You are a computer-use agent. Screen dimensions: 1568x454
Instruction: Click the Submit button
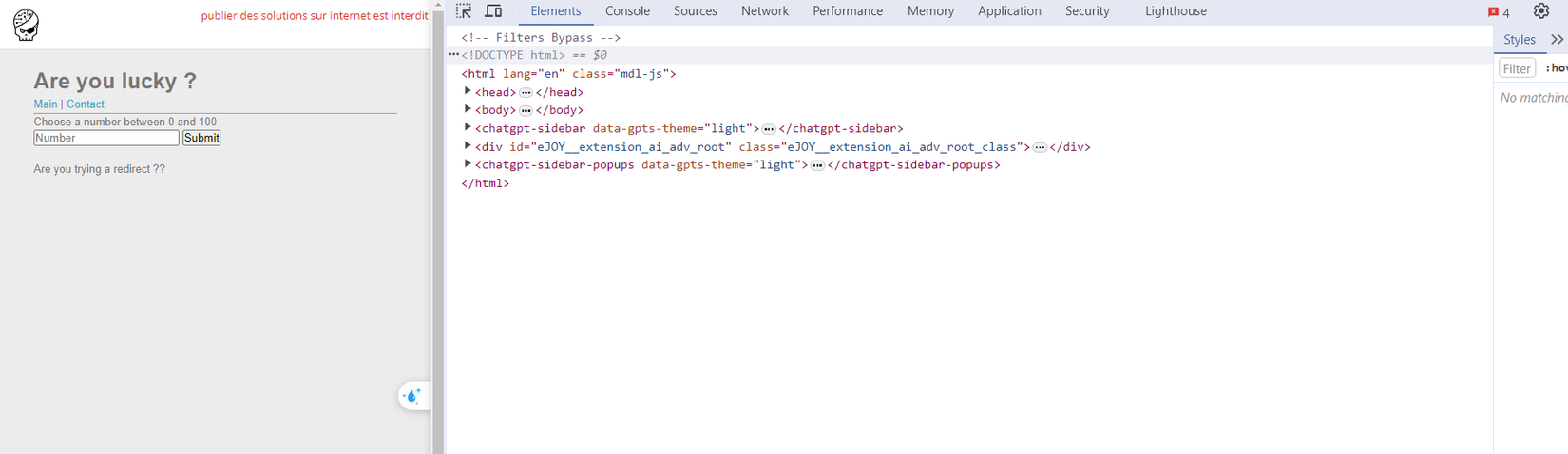pyautogui.click(x=201, y=138)
